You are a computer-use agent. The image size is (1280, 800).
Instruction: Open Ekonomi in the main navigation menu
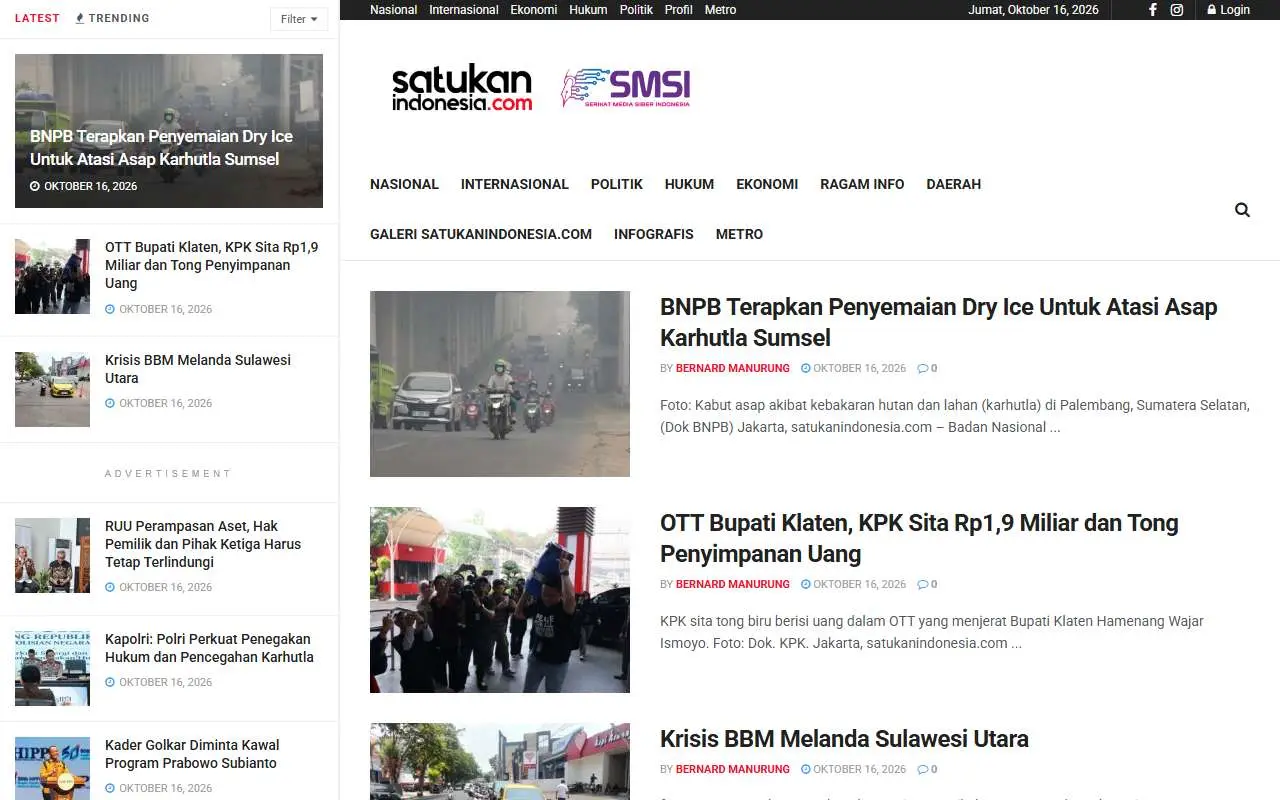(767, 184)
